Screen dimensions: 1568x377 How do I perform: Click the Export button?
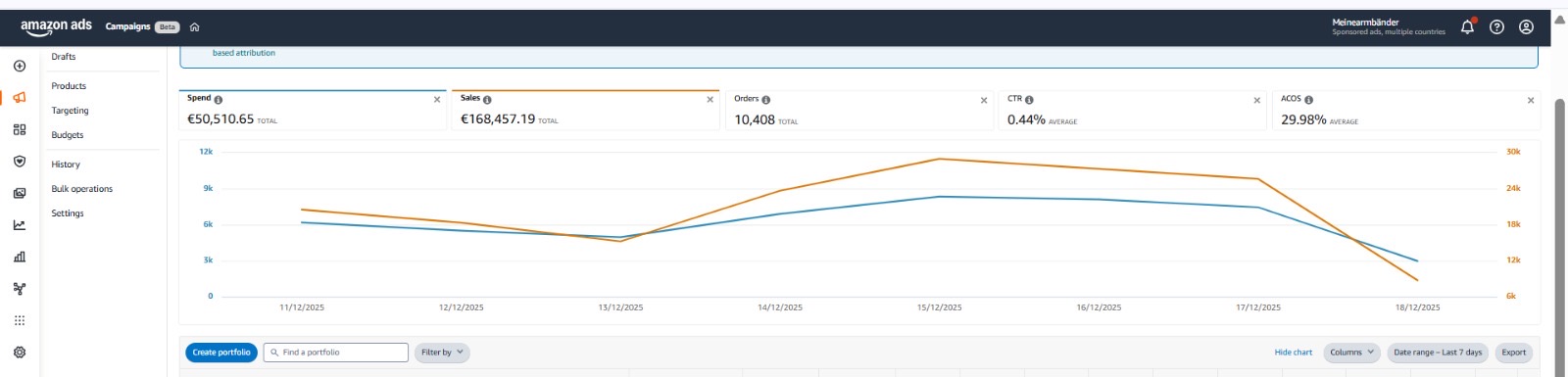tap(1514, 353)
